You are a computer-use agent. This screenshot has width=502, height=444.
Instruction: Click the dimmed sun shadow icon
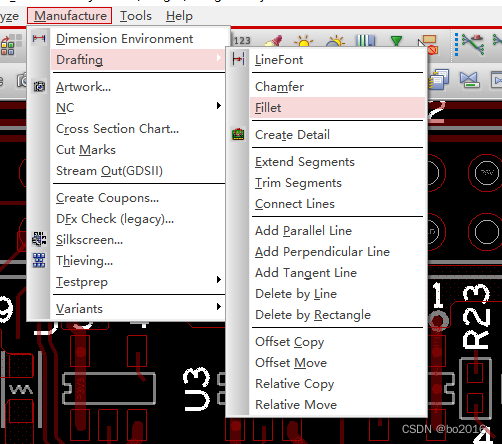(335, 41)
